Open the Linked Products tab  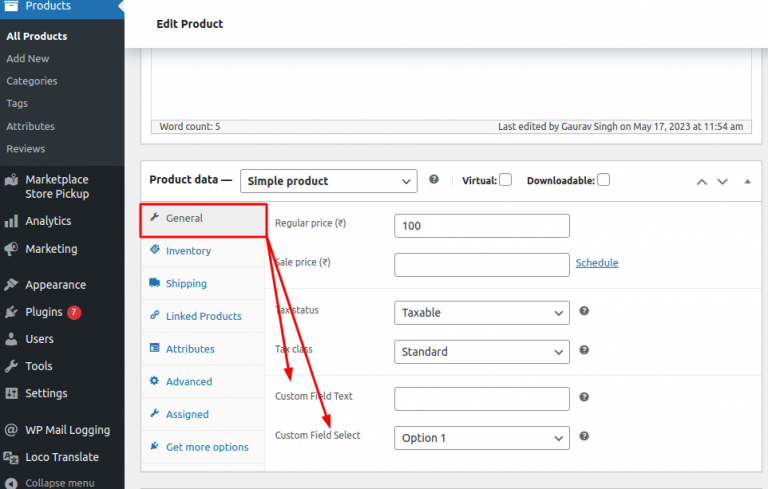(203, 317)
